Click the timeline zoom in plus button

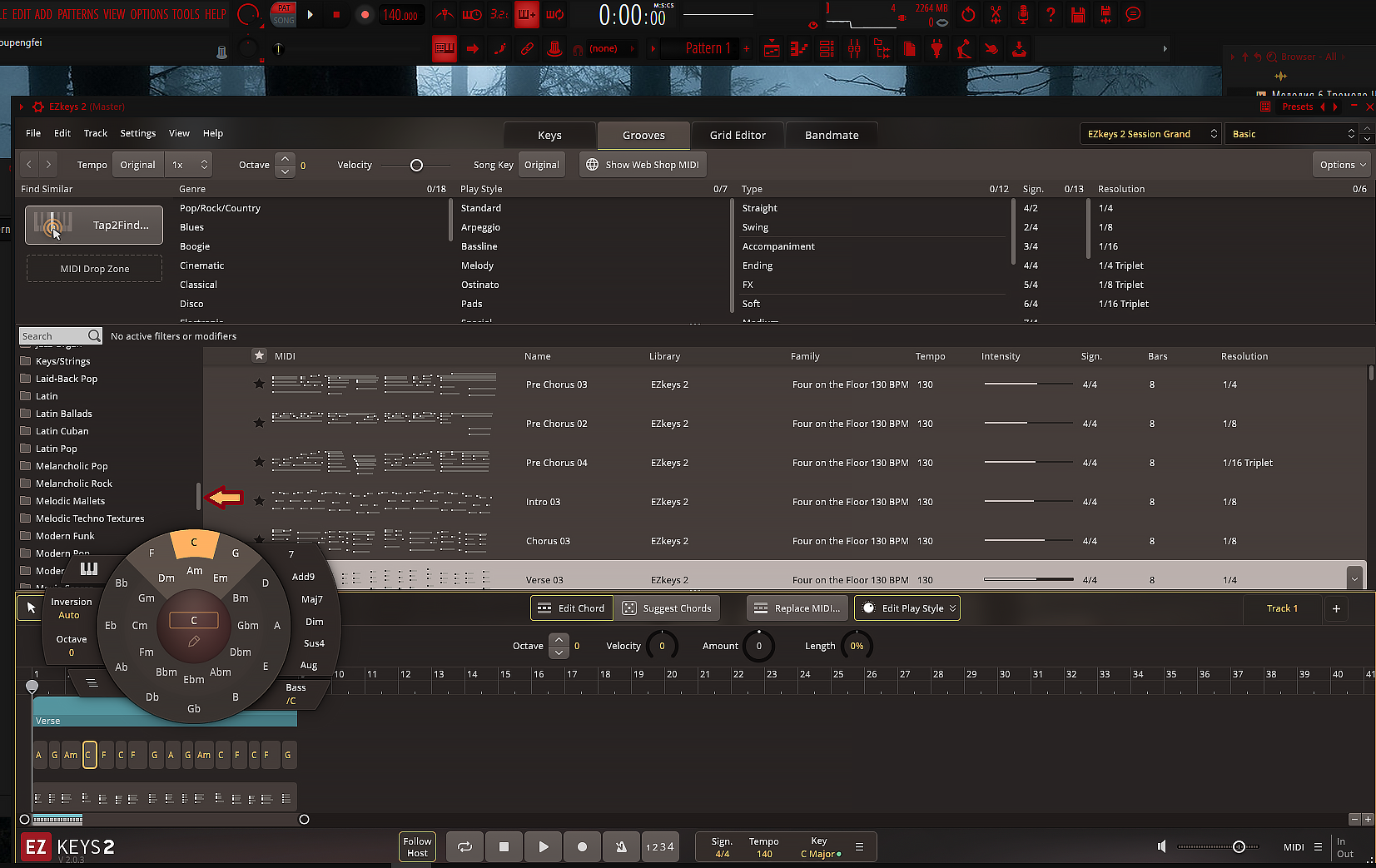[1368, 820]
